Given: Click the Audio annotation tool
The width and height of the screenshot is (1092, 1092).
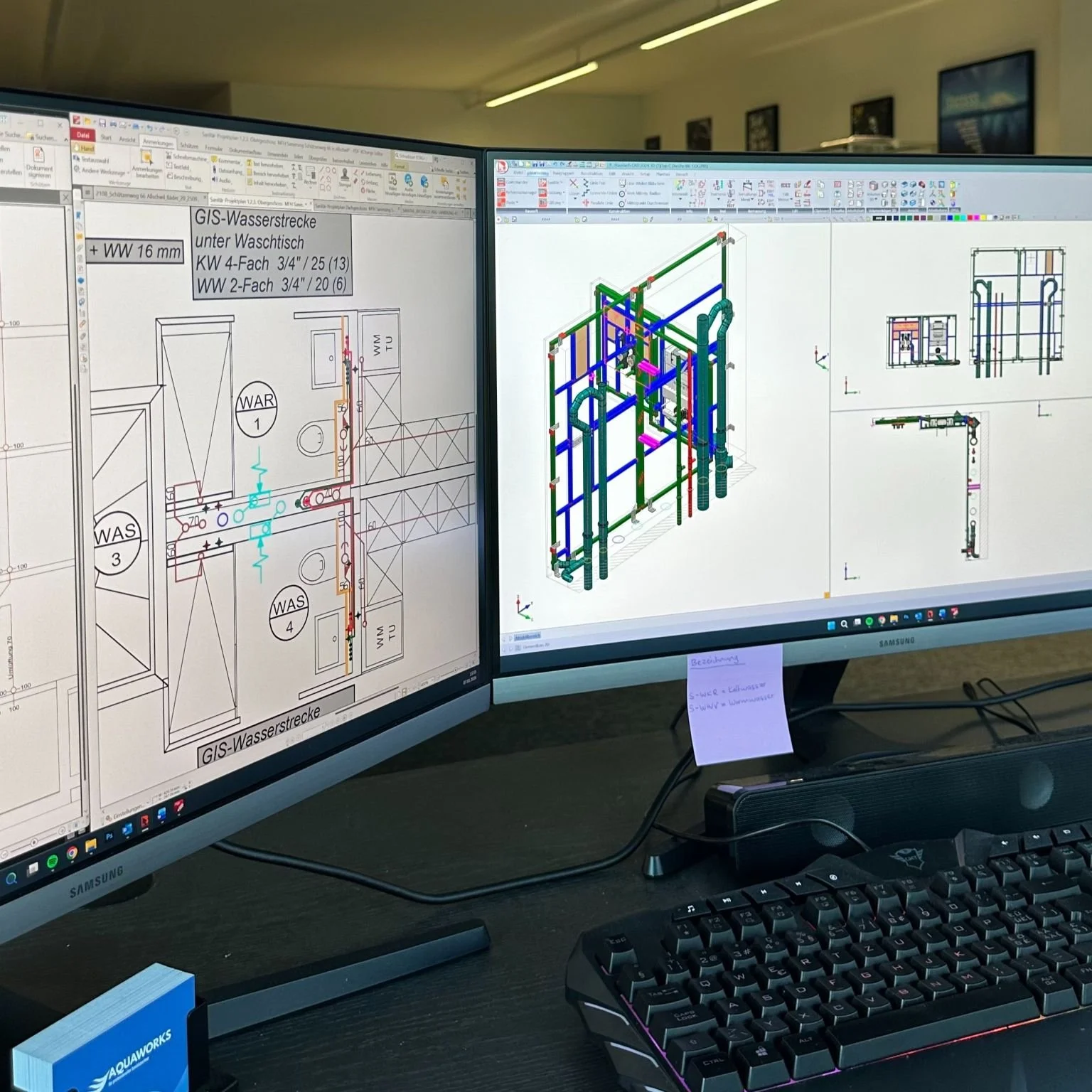Looking at the screenshot, I should click(x=223, y=181).
